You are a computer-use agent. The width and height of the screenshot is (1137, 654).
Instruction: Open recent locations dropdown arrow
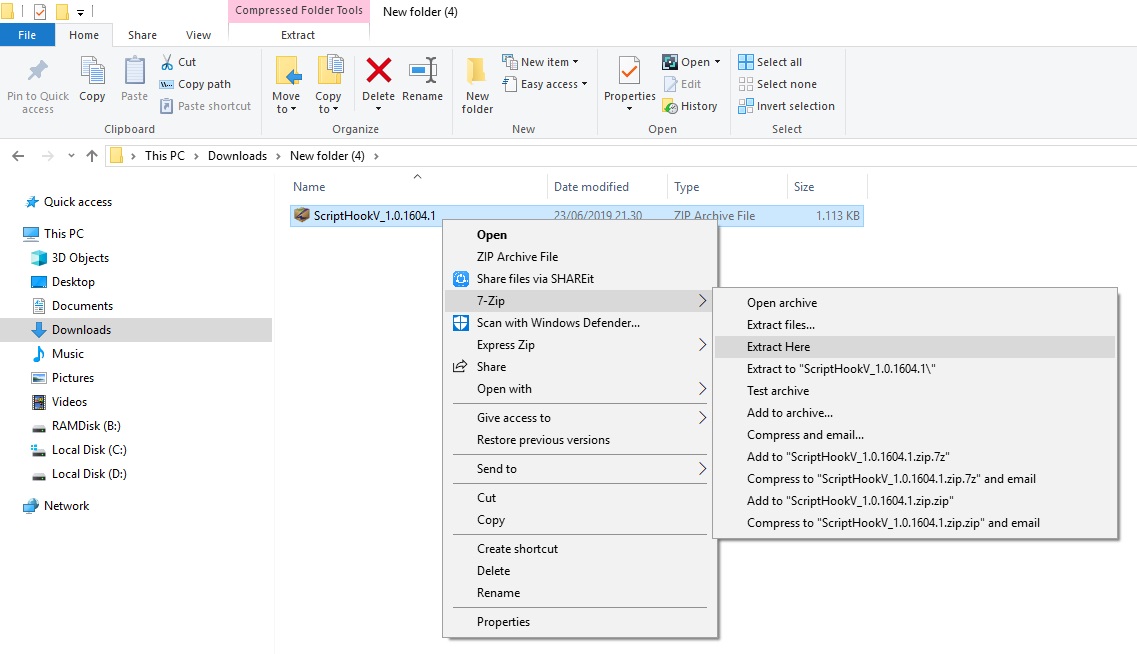click(71, 156)
